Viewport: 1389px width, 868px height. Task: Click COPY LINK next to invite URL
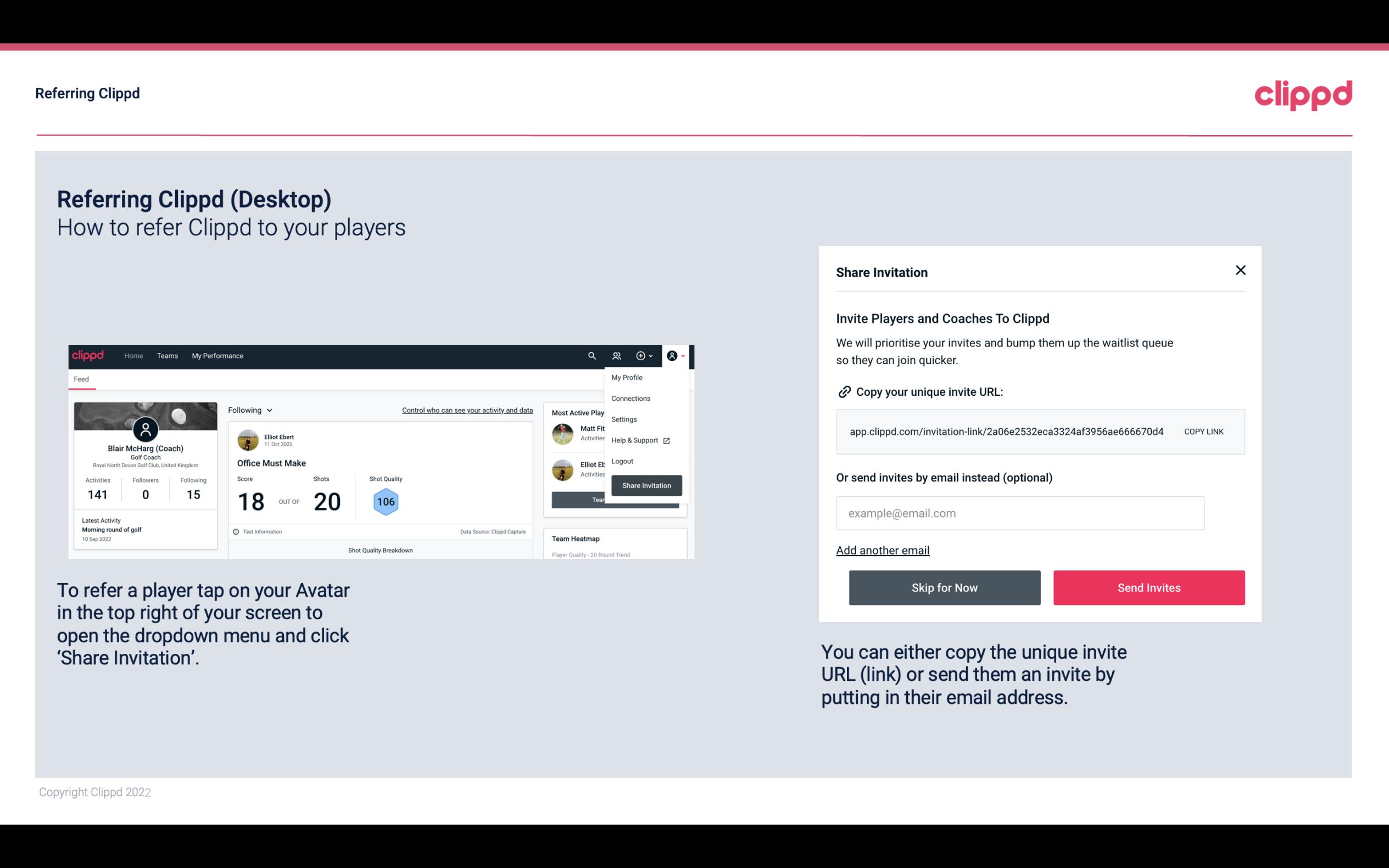[x=1204, y=431]
